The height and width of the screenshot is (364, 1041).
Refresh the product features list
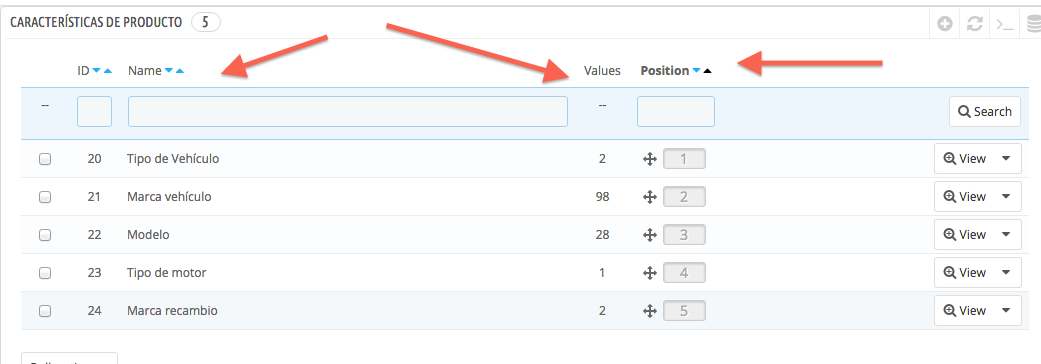tap(974, 24)
